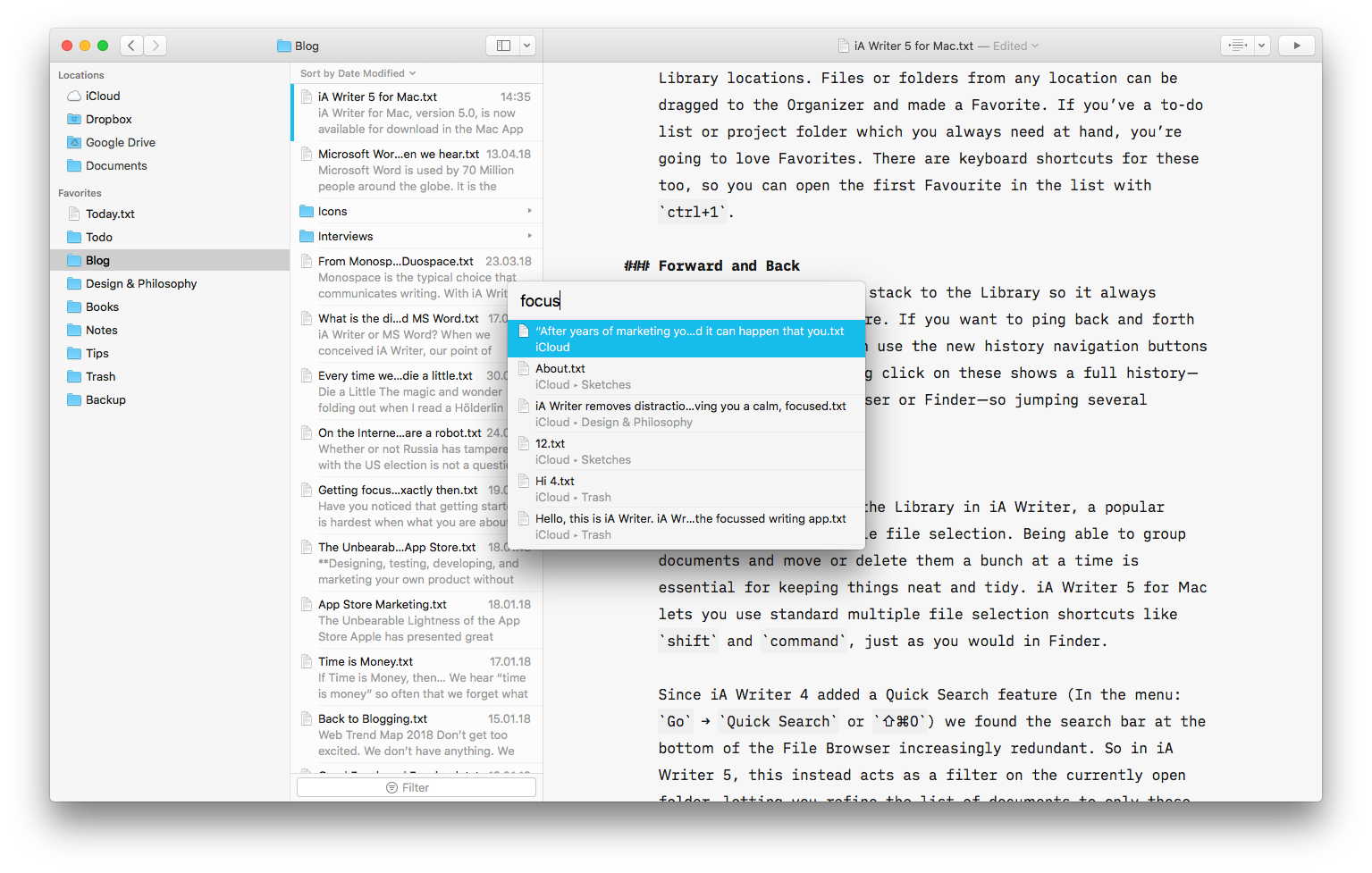
Task: Open the Trash favorite folder
Action: tap(170, 376)
